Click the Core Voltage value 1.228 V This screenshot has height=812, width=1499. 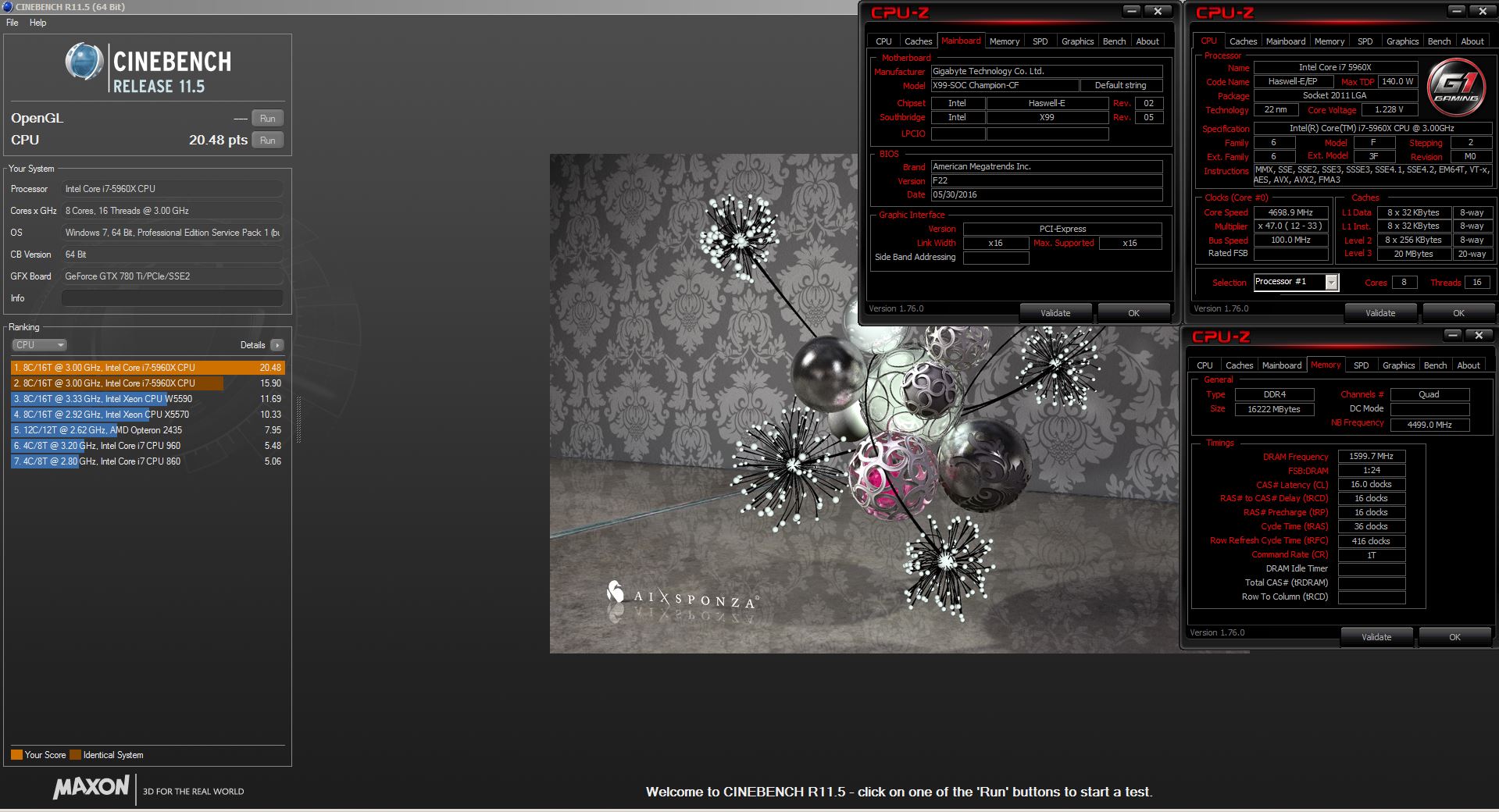(x=1390, y=110)
